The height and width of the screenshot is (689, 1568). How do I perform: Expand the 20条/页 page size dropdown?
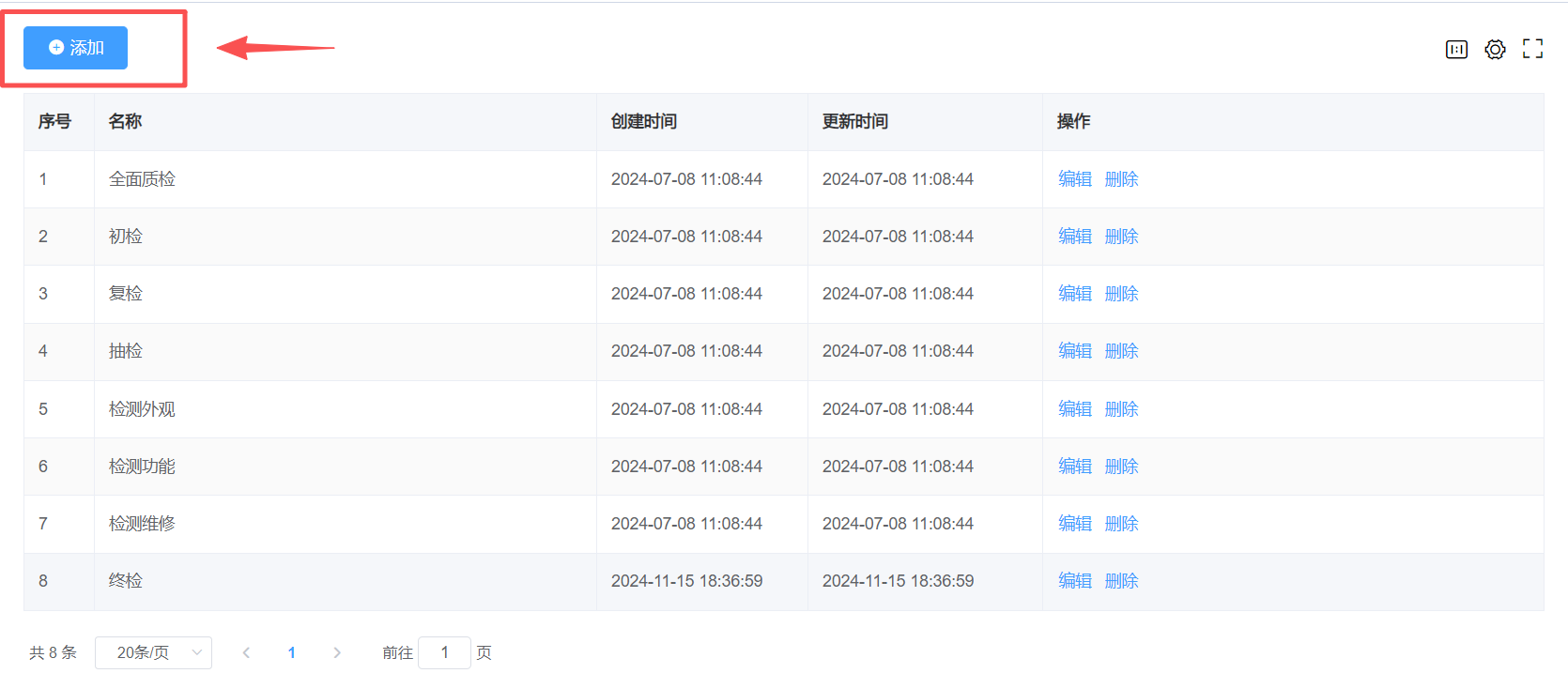[154, 652]
